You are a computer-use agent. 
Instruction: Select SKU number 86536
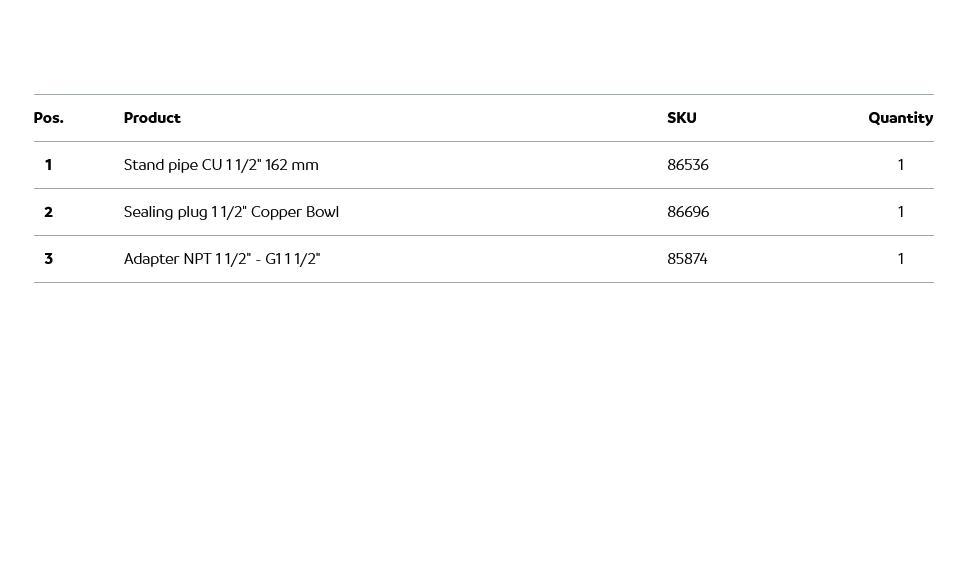pyautogui.click(x=688, y=165)
